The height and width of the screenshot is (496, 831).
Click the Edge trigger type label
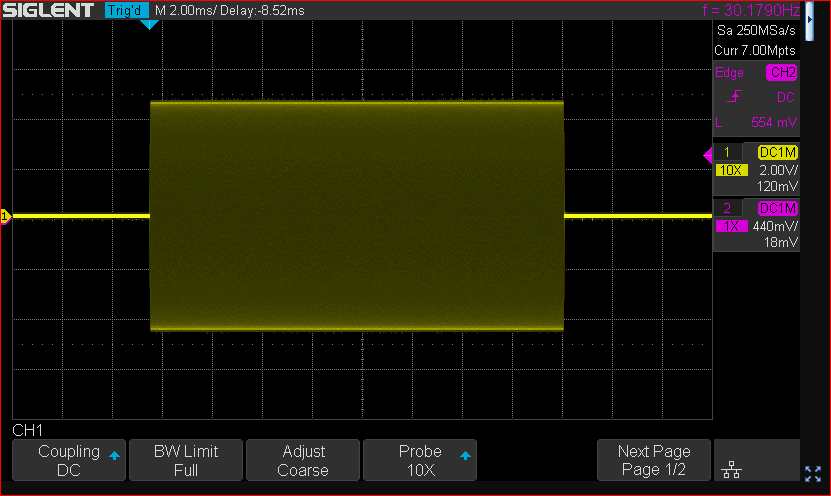[x=729, y=73]
